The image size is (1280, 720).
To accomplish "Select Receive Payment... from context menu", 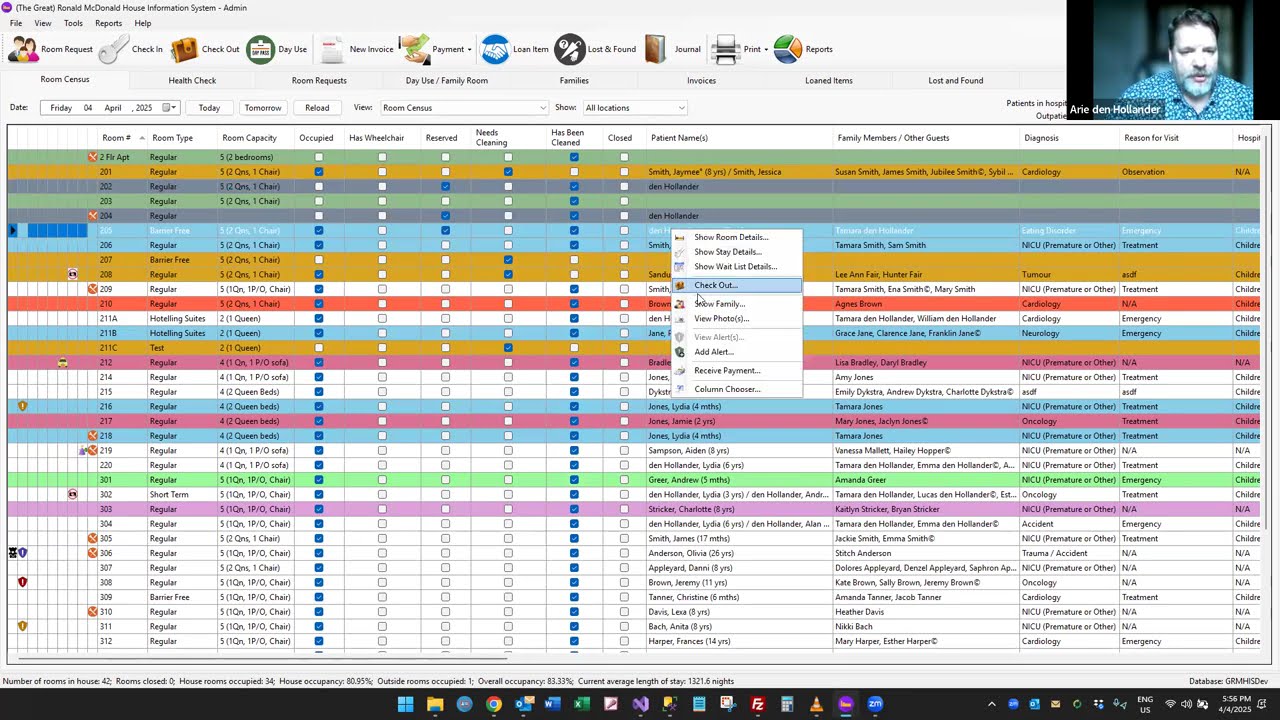I will coord(737,371).
